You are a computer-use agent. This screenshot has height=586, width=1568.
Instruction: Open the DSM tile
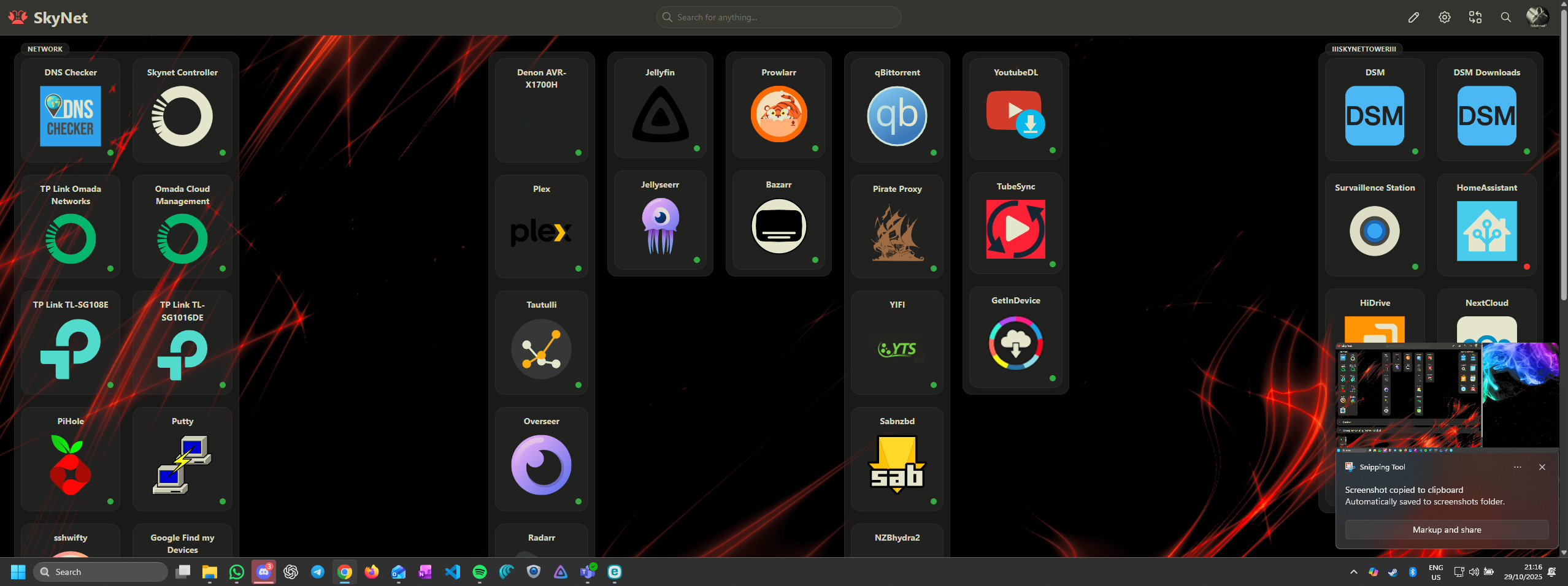point(1375,110)
